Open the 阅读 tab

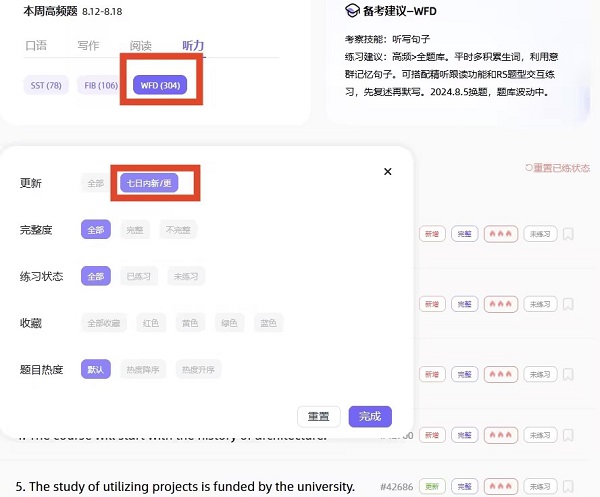pyautogui.click(x=140, y=46)
